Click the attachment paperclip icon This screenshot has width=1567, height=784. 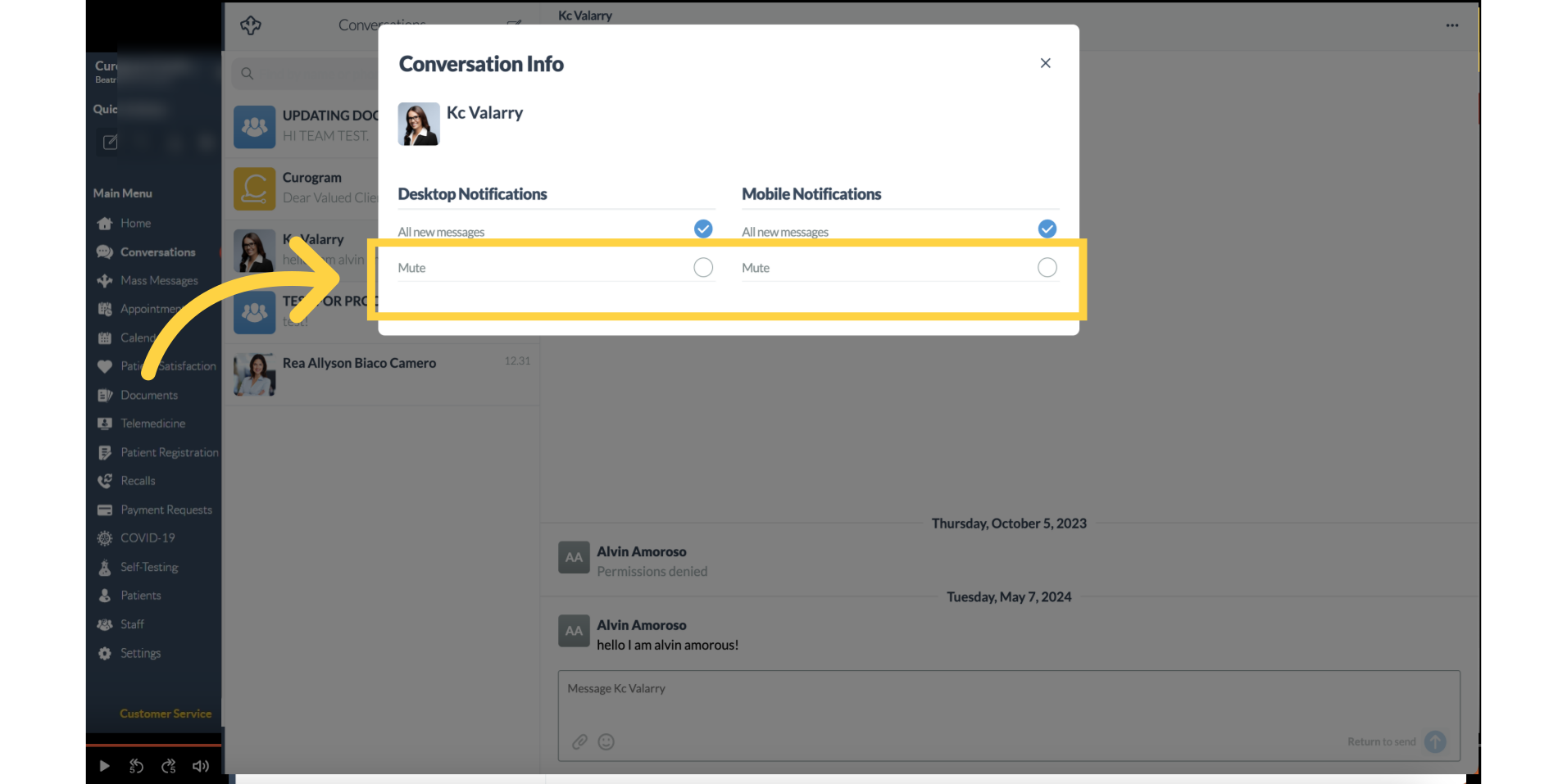coord(580,741)
